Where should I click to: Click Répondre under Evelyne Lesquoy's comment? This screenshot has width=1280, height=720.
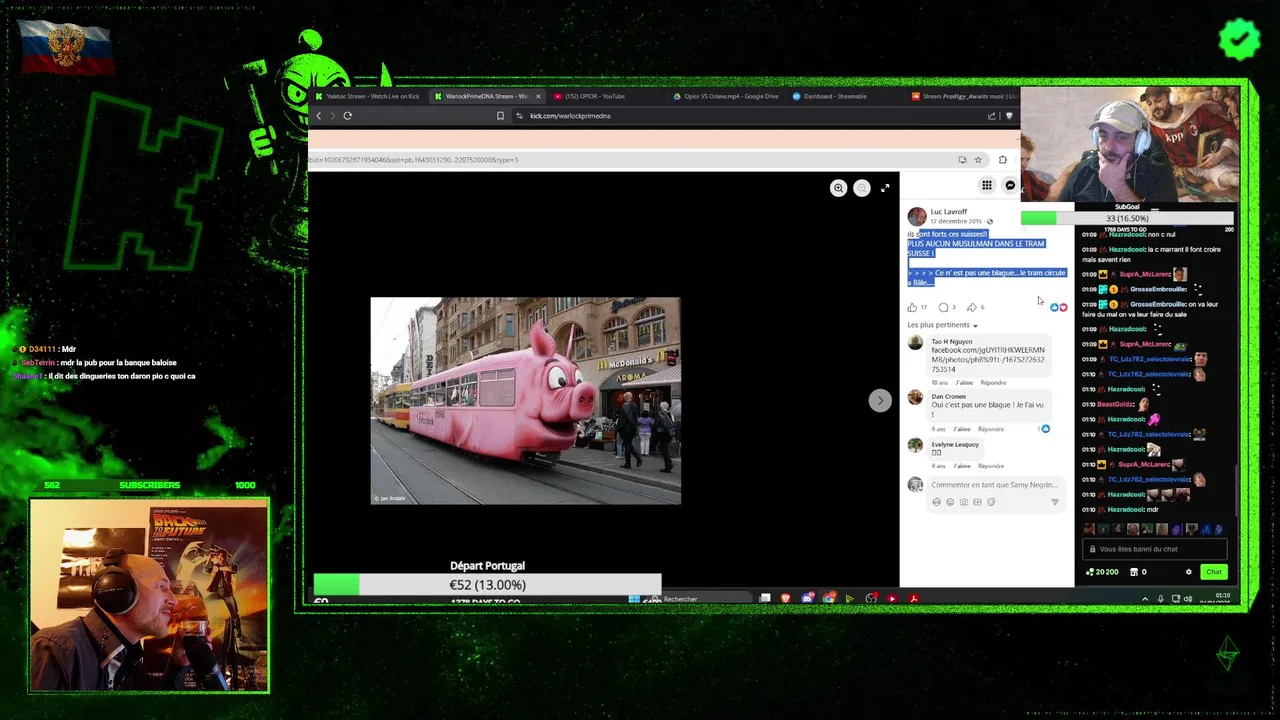(991, 466)
